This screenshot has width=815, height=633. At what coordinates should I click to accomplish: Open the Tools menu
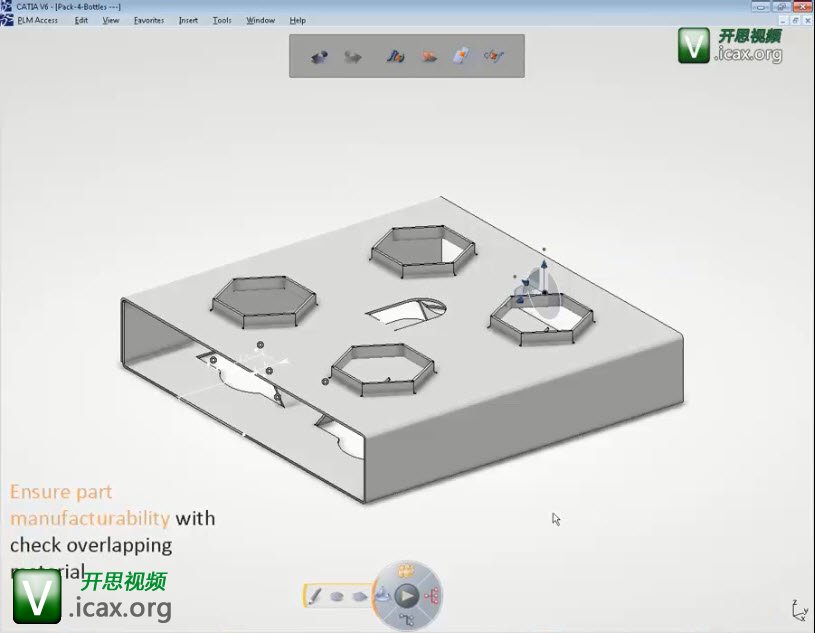click(222, 20)
